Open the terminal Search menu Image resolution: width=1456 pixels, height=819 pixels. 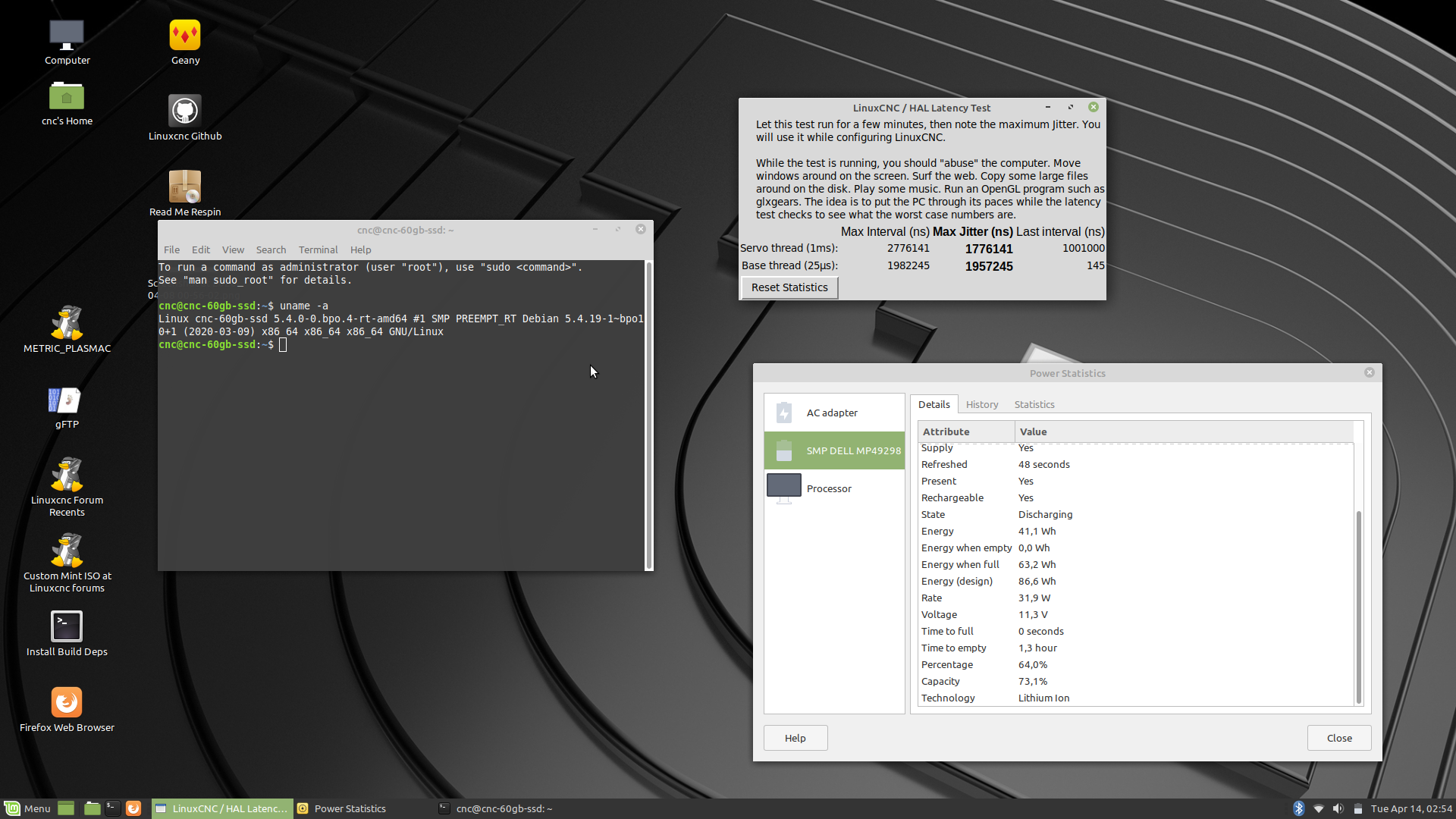[271, 249]
